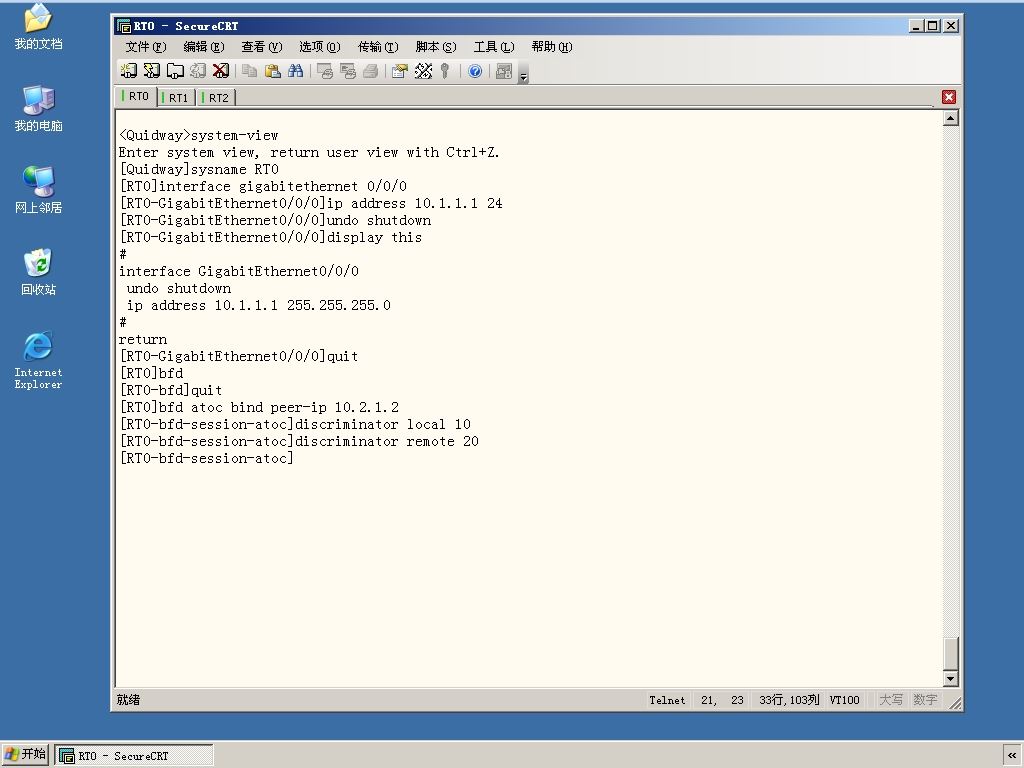
Task: Click the taskbar tray expand chevron
Action: (x=1012, y=756)
